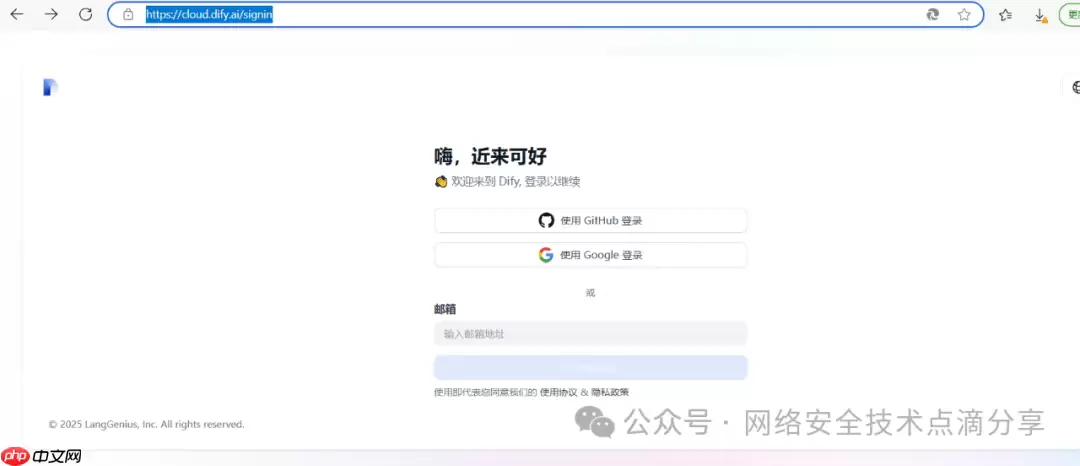Open the 隐私政策 privacy policy link
The image size is (1080, 466).
(610, 392)
